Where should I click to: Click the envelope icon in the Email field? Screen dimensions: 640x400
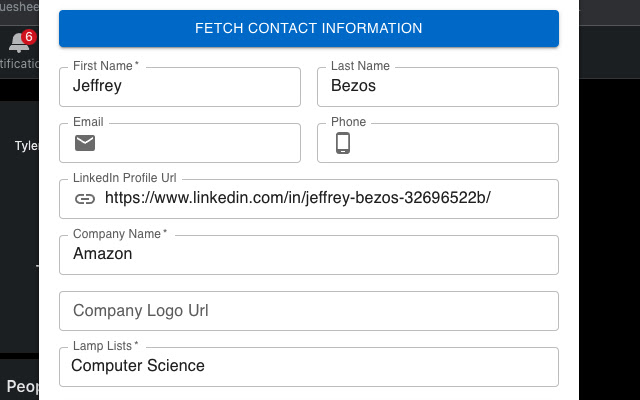(86, 143)
